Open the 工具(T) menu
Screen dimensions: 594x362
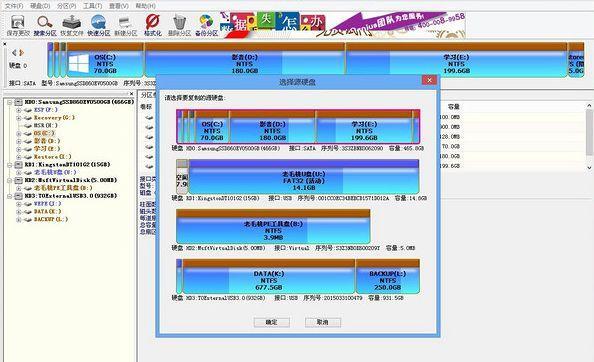pyautogui.click(x=93, y=6)
